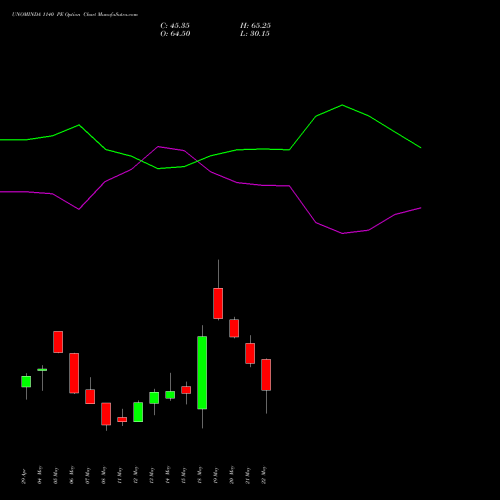
Task: Select the high value 'H: 65.25'
Action: 255,26
